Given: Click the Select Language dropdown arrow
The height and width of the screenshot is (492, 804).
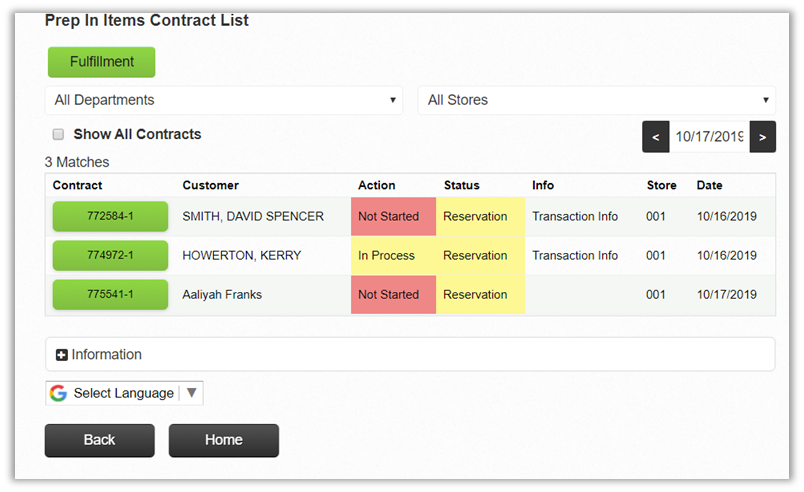Looking at the screenshot, I should coord(191,393).
